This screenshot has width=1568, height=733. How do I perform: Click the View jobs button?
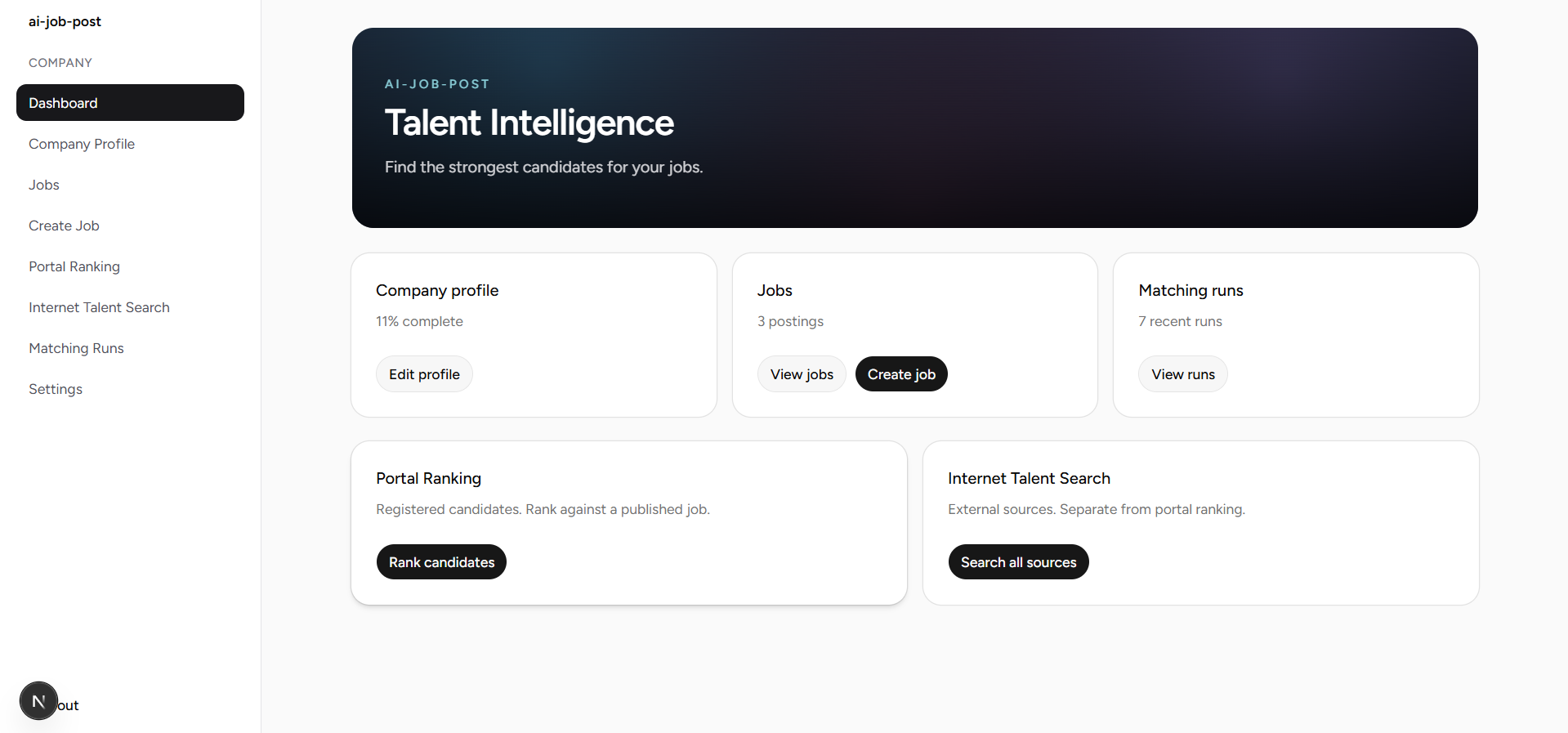(x=802, y=374)
